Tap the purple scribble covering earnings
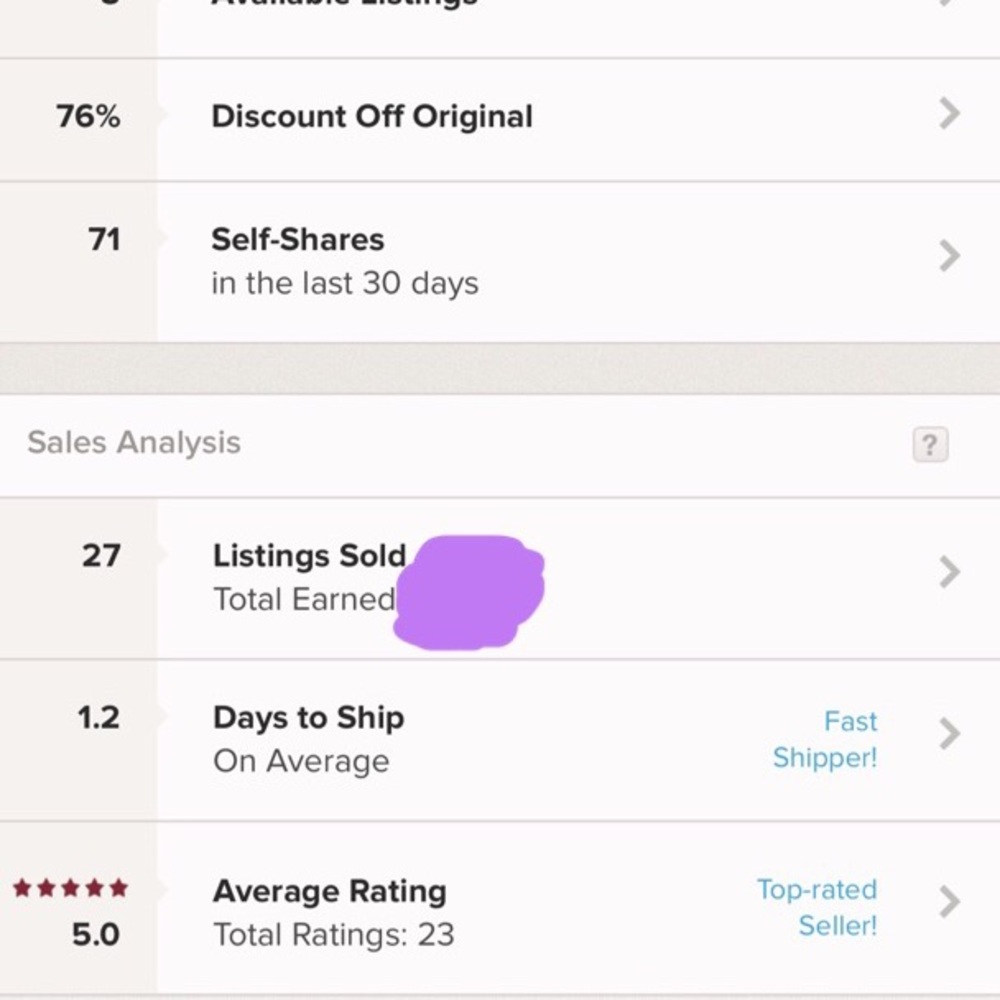This screenshot has height=1000, width=1000. [469, 590]
